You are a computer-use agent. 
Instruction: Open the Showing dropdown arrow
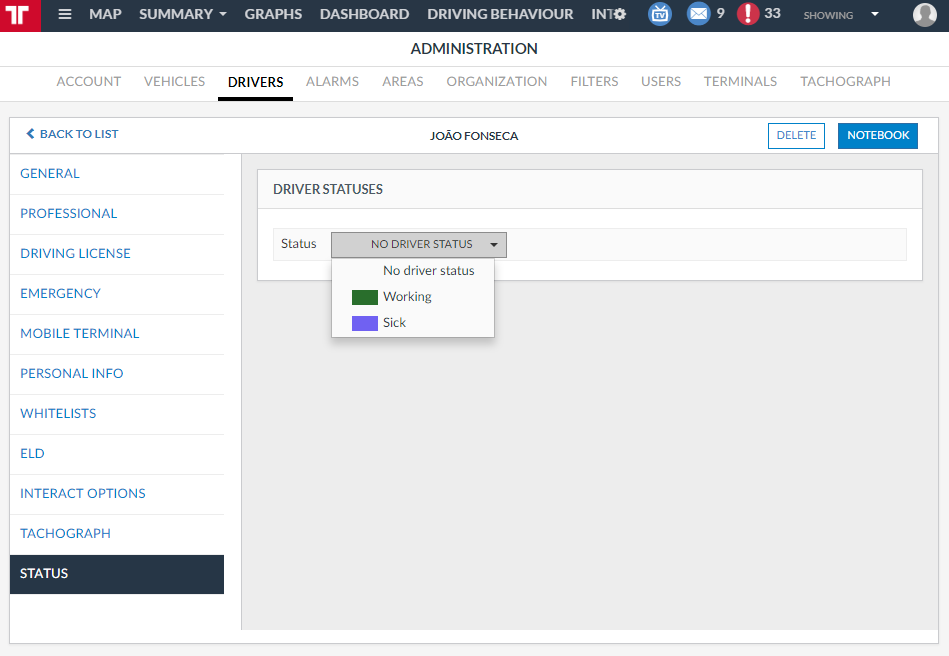pos(875,15)
